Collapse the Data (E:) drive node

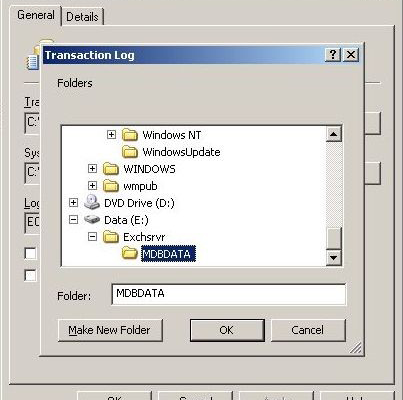(x=73, y=220)
